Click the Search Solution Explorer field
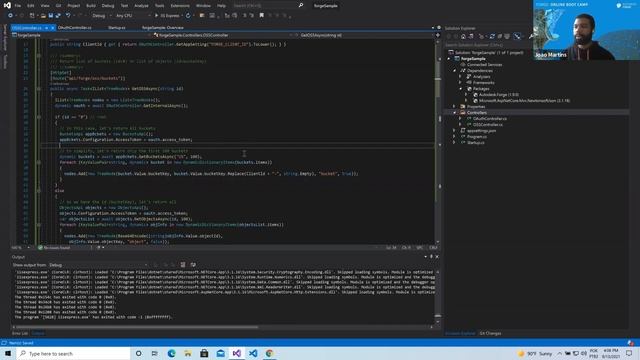Screen dimensions: 640x360 [x=488, y=45]
